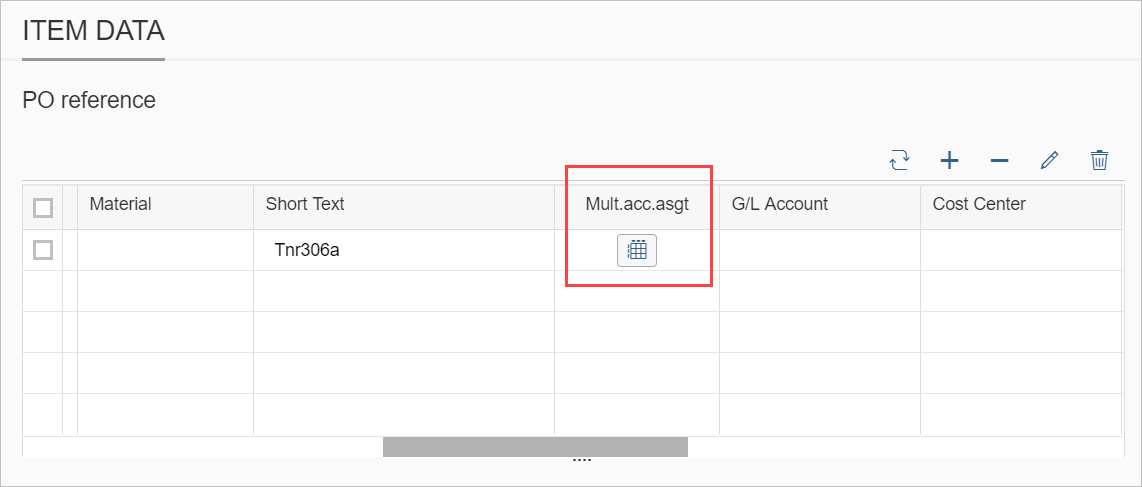The width and height of the screenshot is (1142, 487).
Task: Remove a row with the minus icon
Action: pos(999,160)
